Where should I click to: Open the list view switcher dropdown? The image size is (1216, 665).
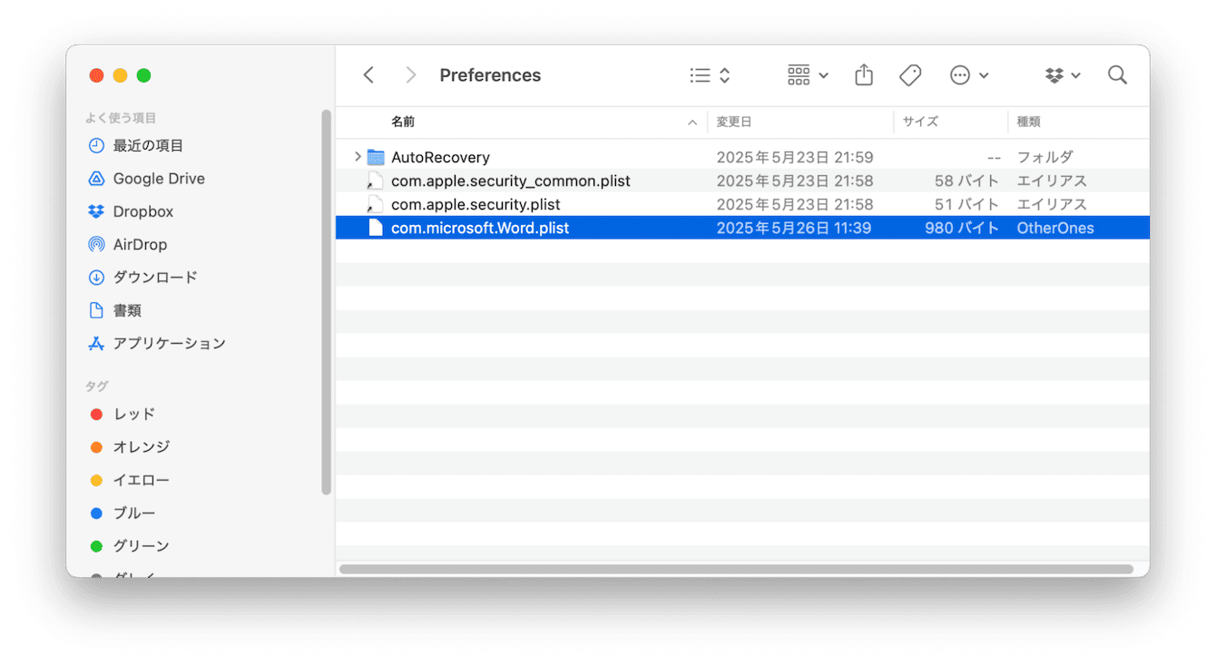pos(710,75)
